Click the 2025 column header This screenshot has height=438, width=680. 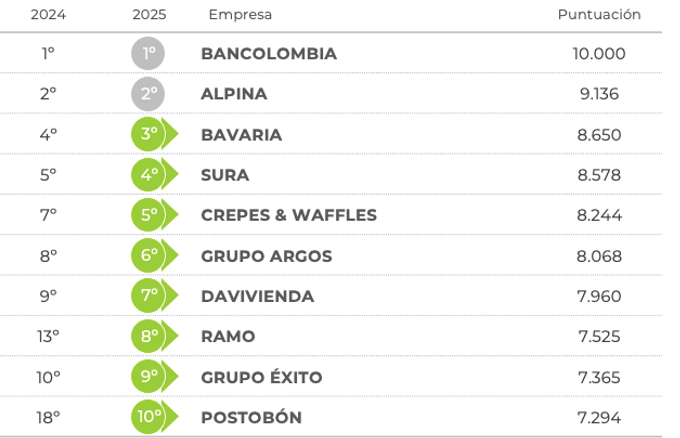coord(149,15)
